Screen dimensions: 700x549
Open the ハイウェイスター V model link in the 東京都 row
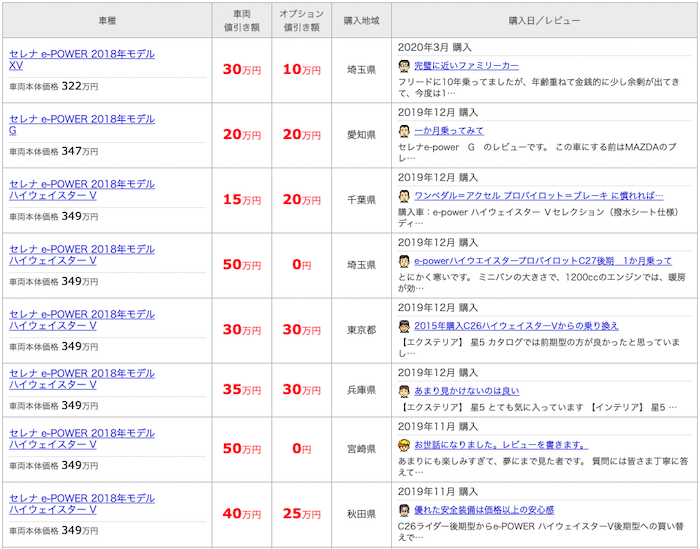click(82, 320)
